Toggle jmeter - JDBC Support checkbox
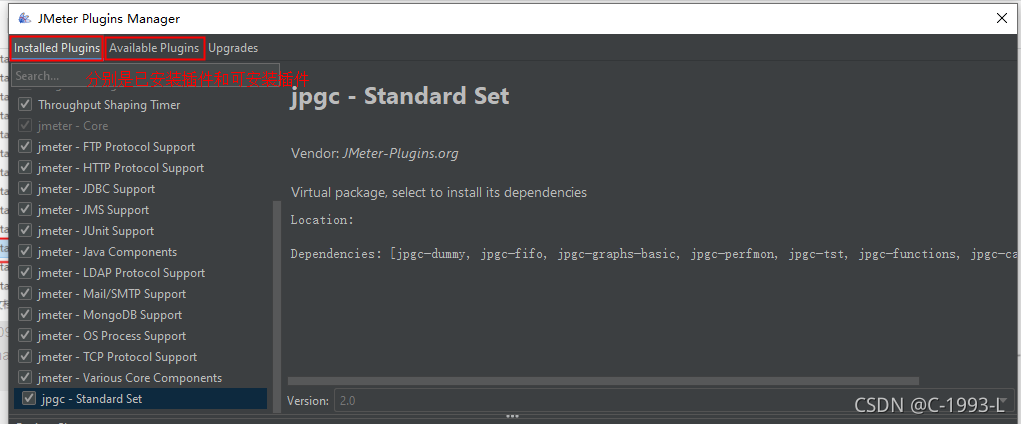The image size is (1021, 424). click(x=25, y=188)
